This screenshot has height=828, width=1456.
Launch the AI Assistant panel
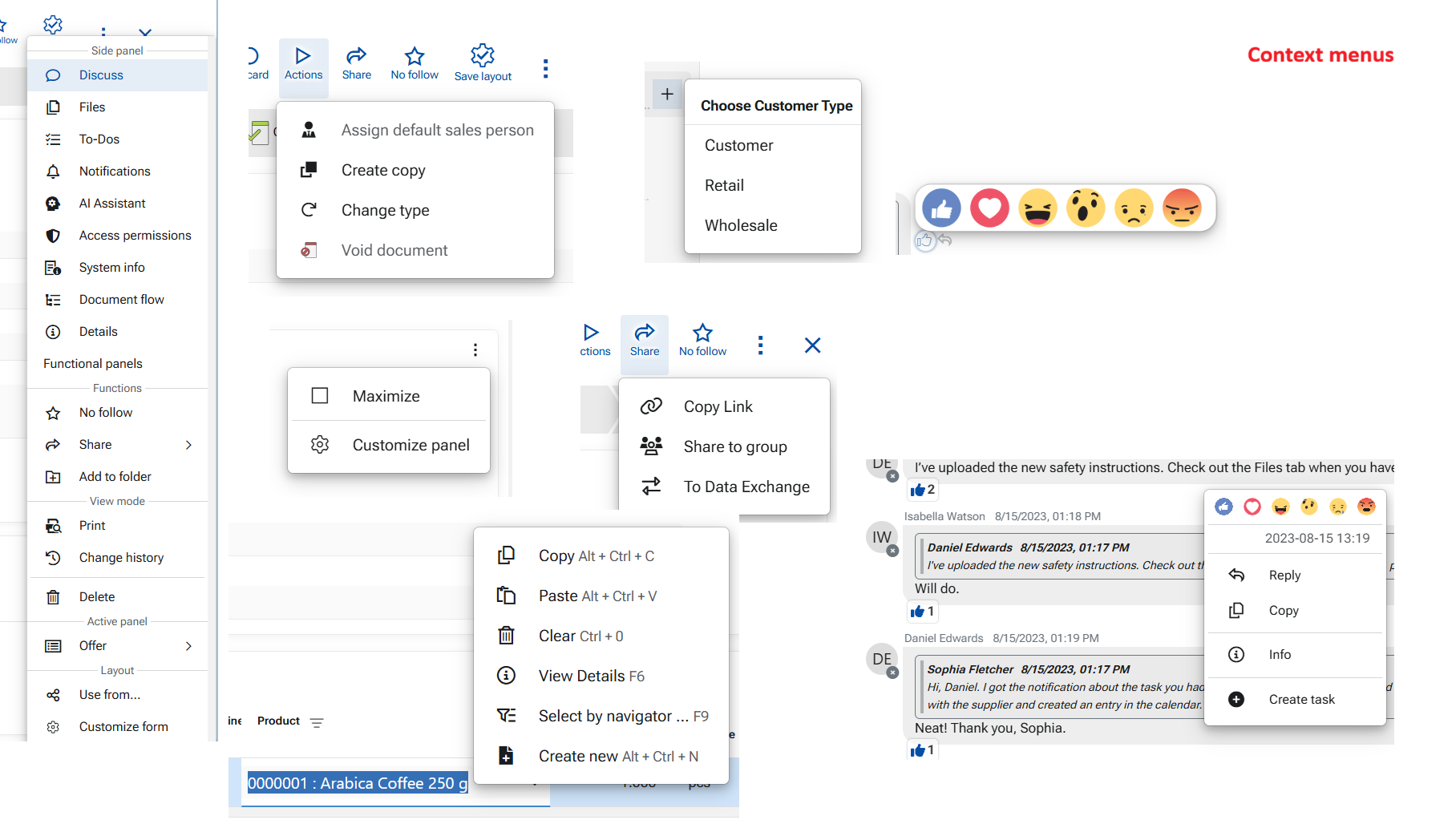pyautogui.click(x=117, y=204)
